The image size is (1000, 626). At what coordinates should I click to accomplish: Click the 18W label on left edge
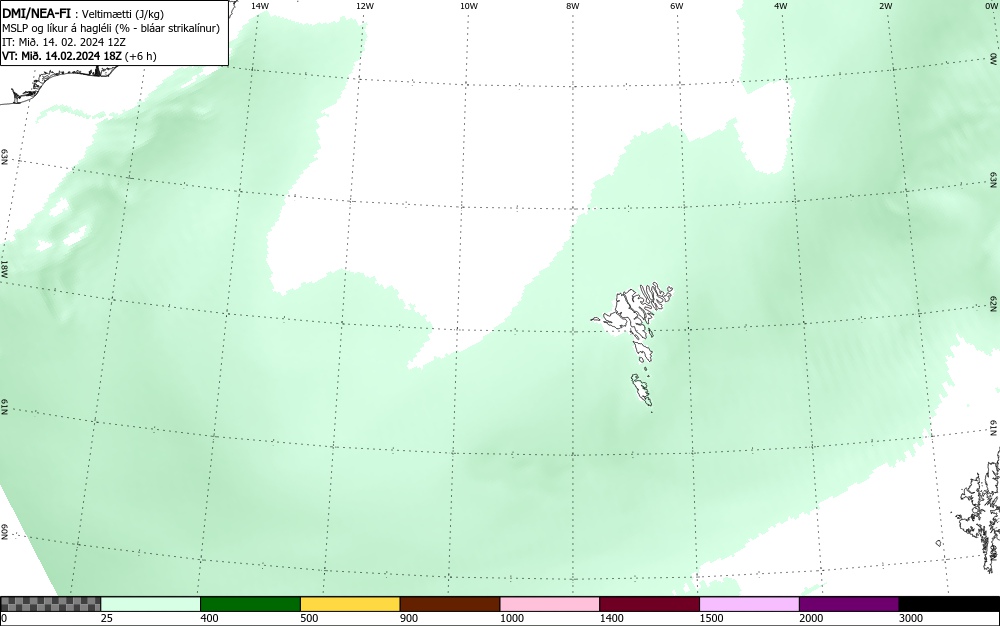[4, 268]
